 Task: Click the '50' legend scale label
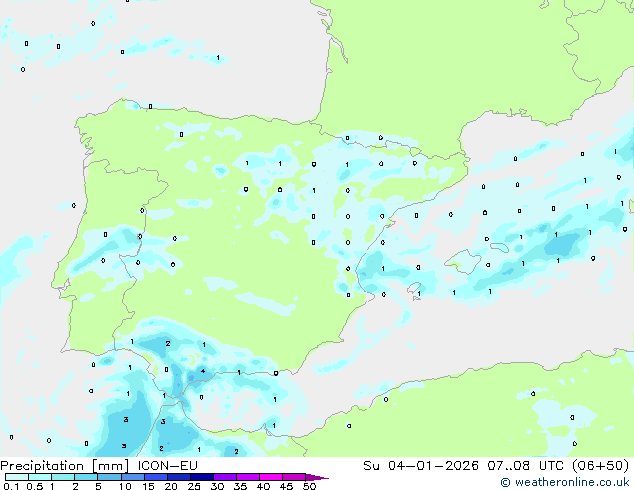tap(309, 486)
